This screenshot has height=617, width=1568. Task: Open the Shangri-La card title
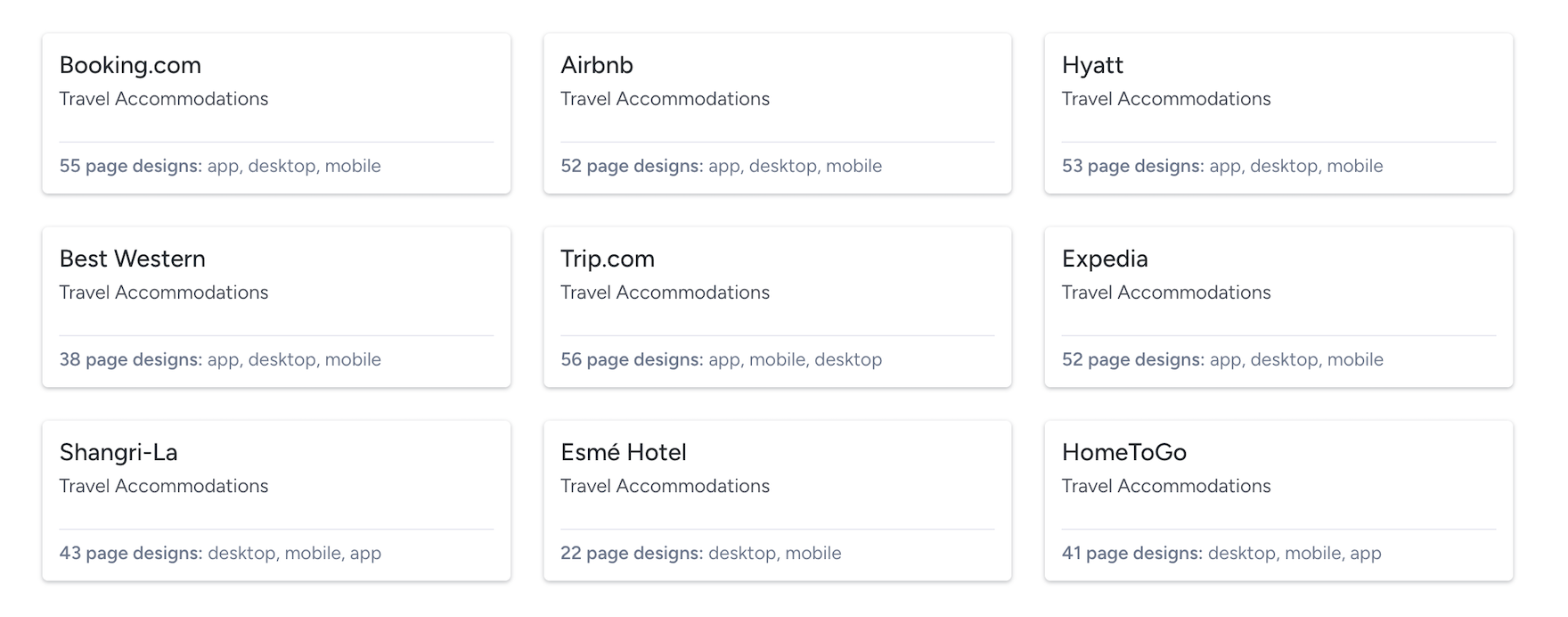point(118,452)
